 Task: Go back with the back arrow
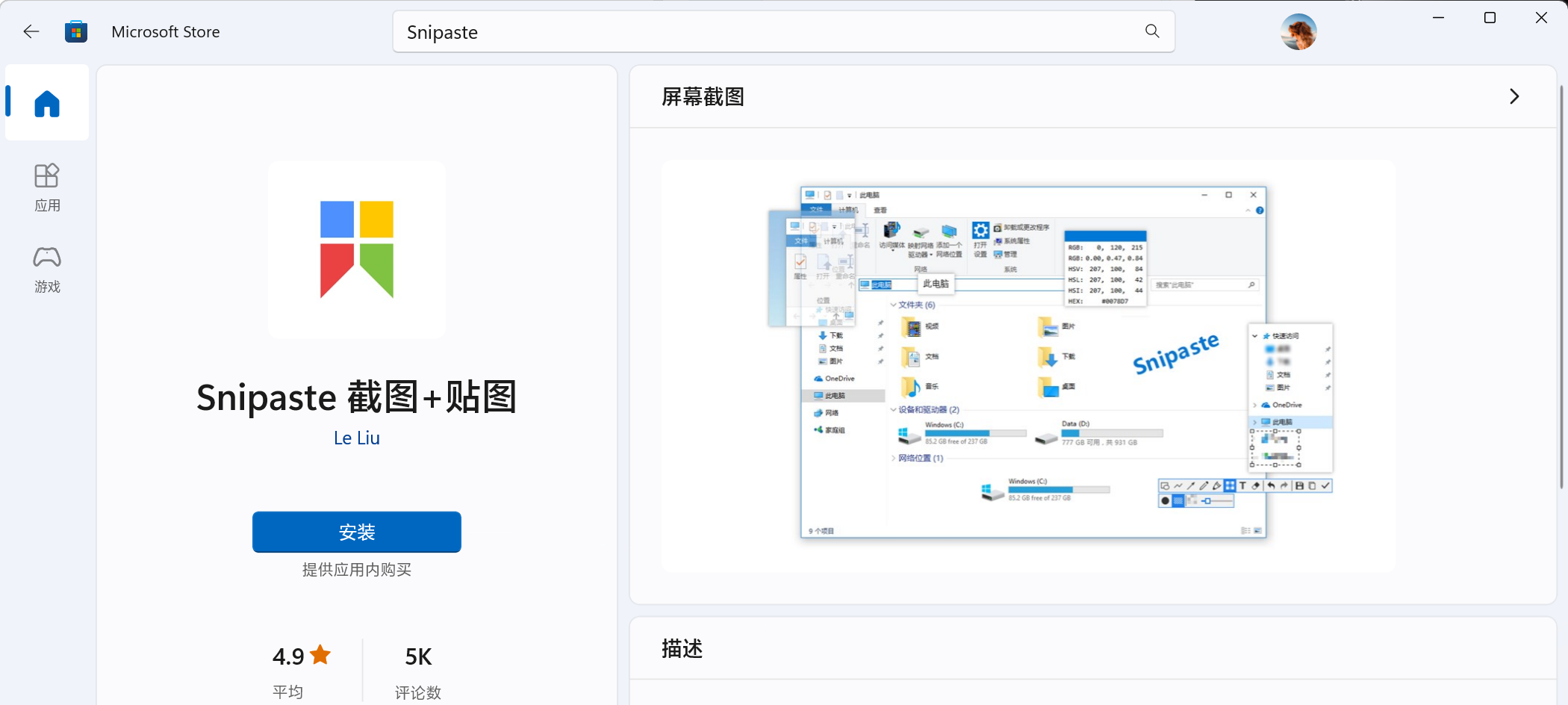coord(31,31)
